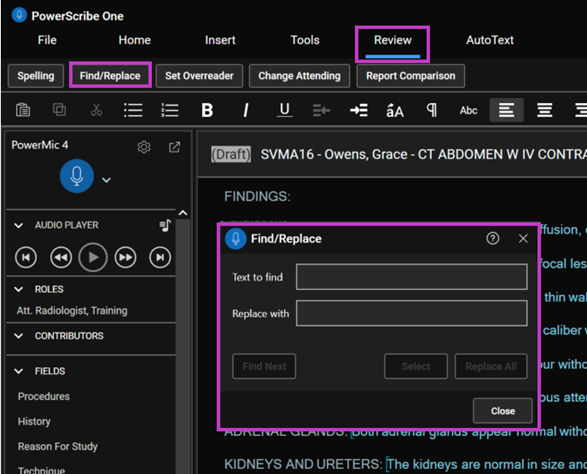Collapse the Roles section
This screenshot has height=474, width=587.
tap(19, 289)
